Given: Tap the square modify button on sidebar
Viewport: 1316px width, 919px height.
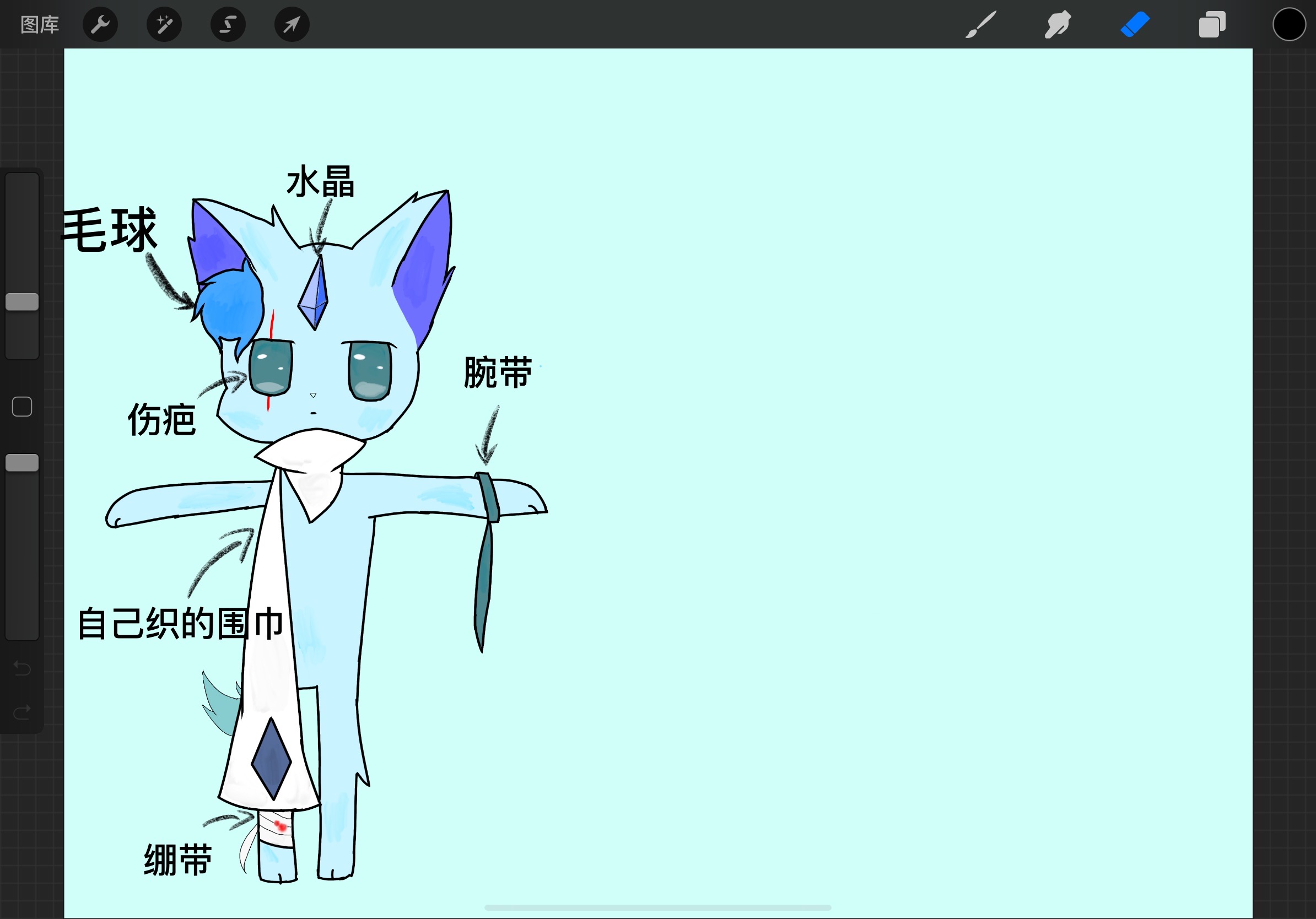Looking at the screenshot, I should 22,406.
